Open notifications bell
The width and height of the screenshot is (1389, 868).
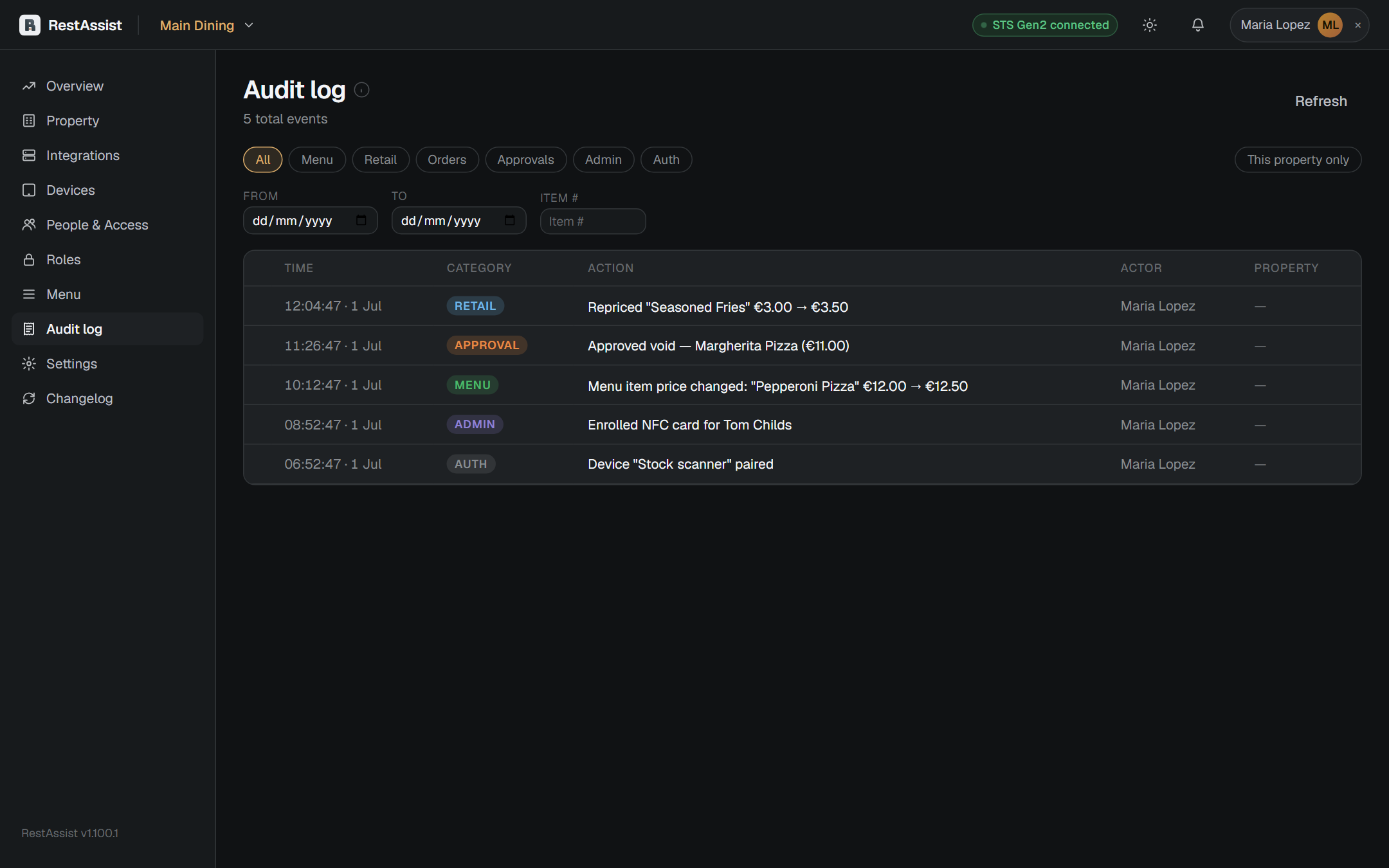click(1197, 25)
